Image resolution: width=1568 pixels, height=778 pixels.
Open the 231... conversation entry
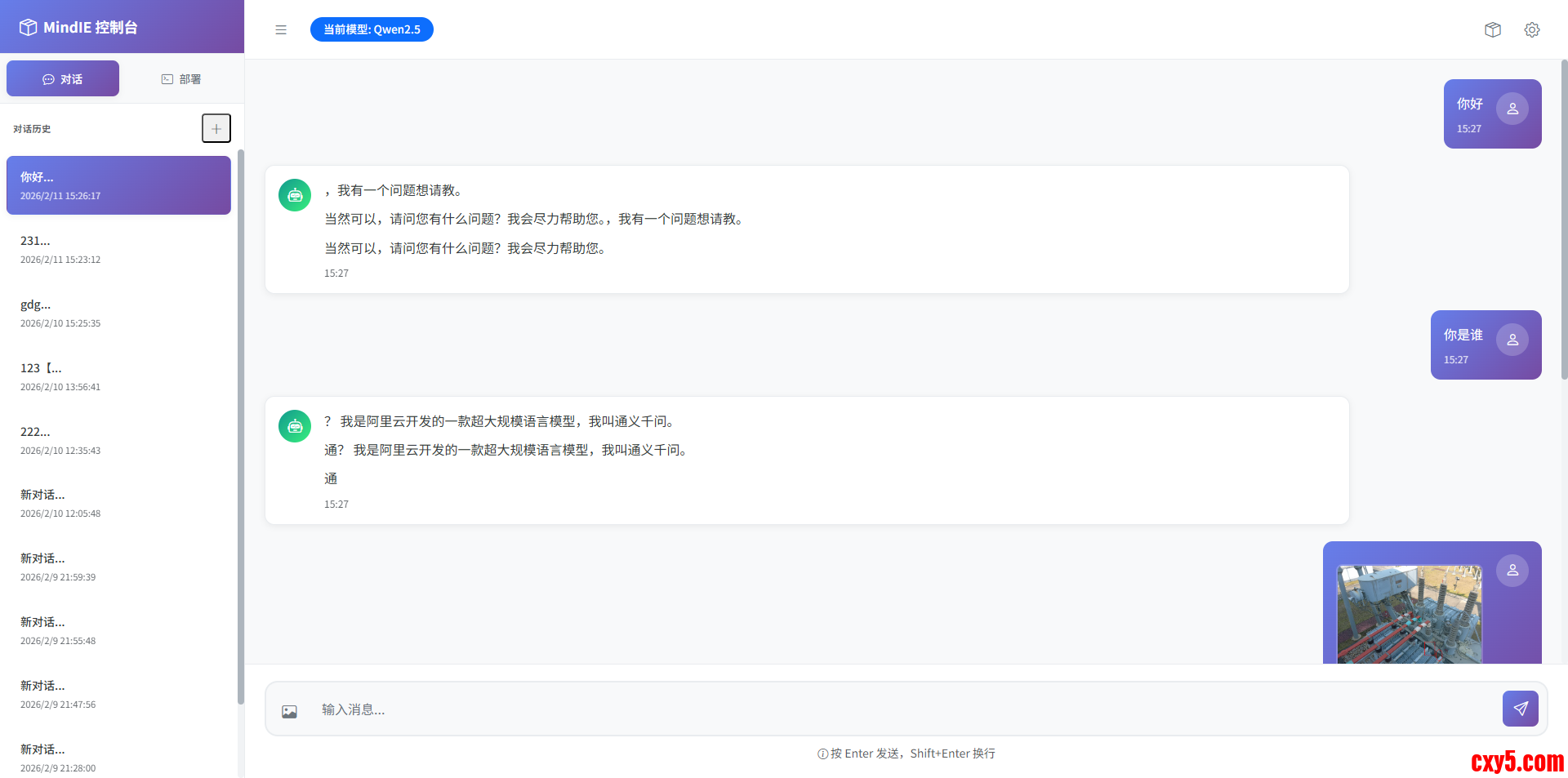118,249
